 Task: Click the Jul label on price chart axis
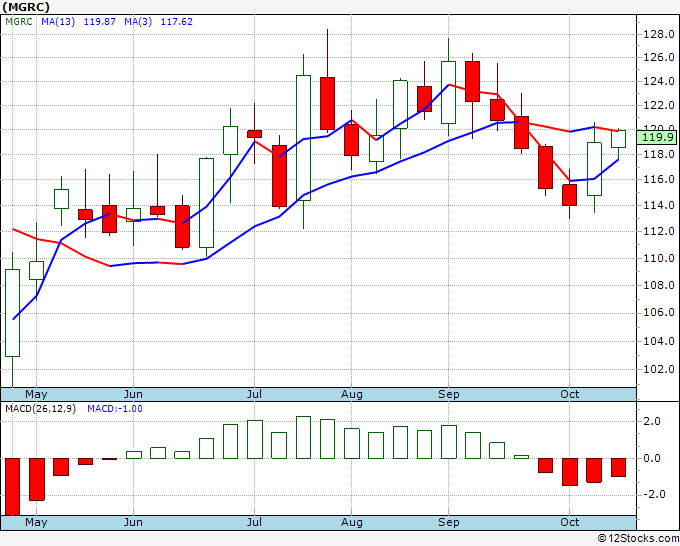point(254,394)
